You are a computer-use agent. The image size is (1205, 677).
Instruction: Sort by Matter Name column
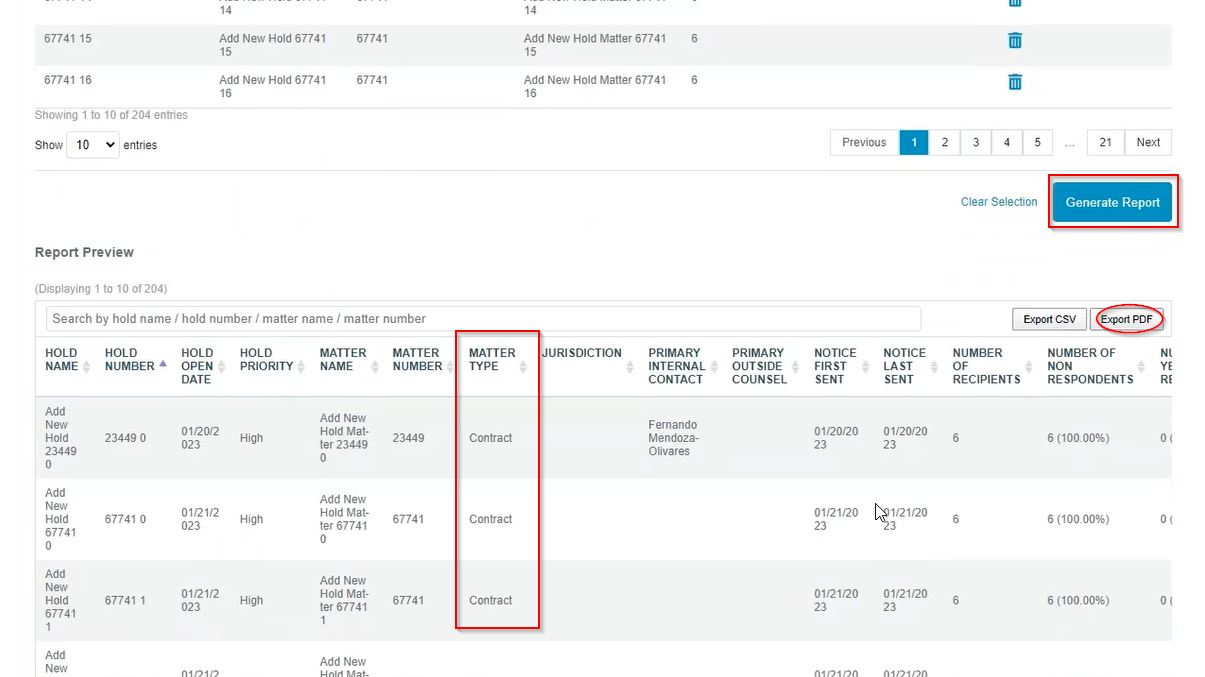click(349, 360)
